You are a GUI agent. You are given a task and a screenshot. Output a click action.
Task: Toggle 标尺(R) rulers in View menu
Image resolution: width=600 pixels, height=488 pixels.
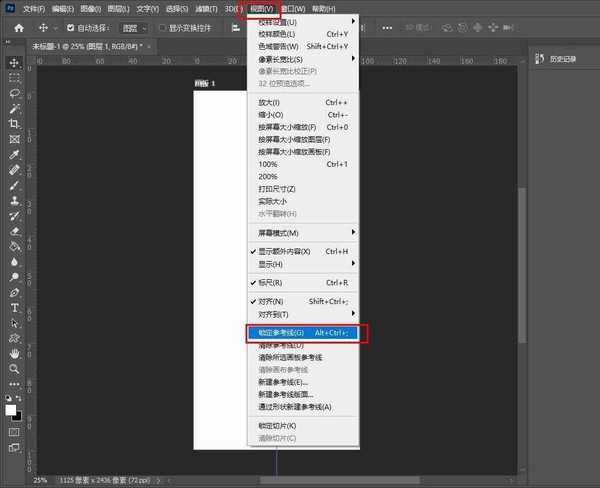(271, 282)
